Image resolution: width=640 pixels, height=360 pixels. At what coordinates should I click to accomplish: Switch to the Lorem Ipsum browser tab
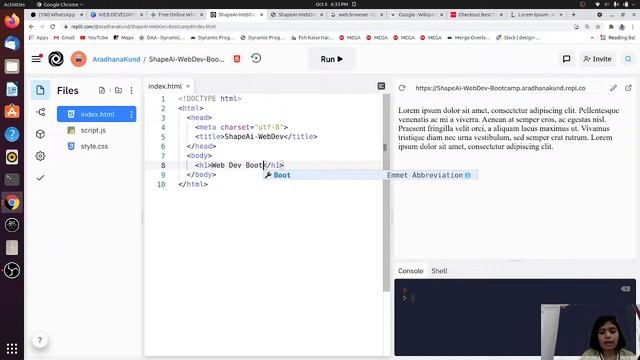(536, 14)
